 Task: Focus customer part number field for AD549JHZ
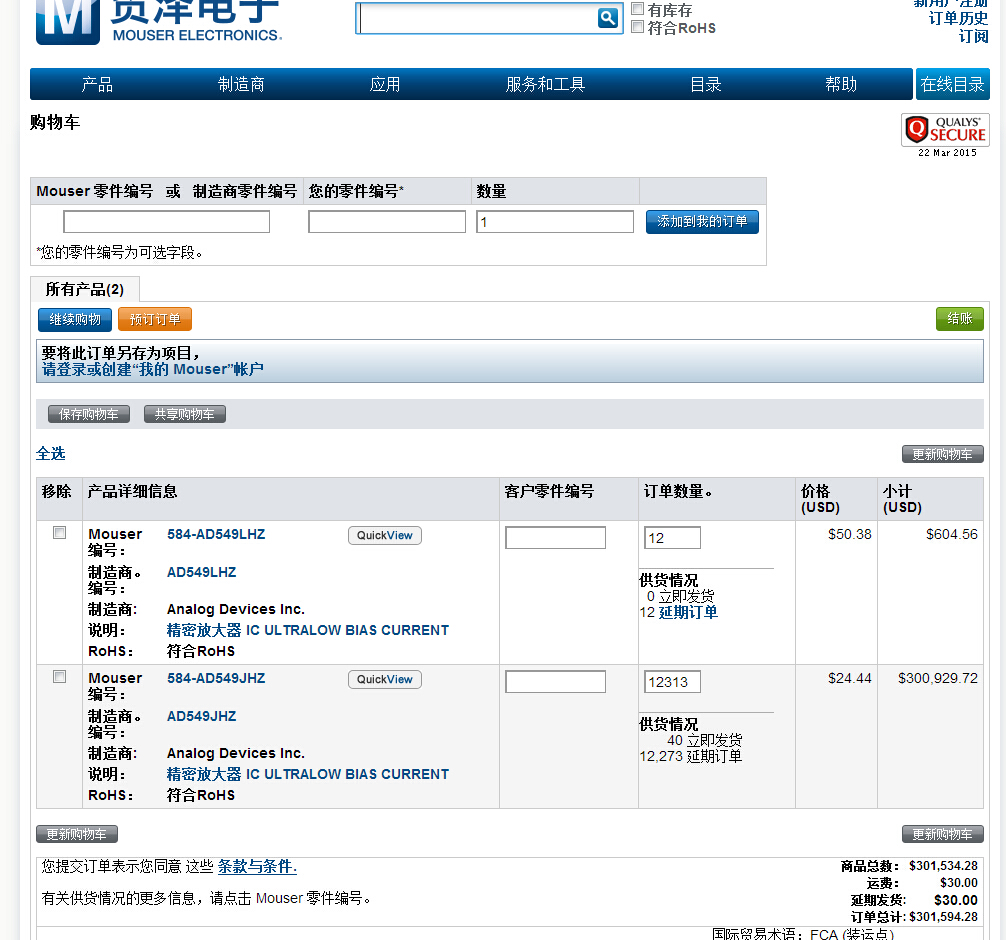coord(556,681)
